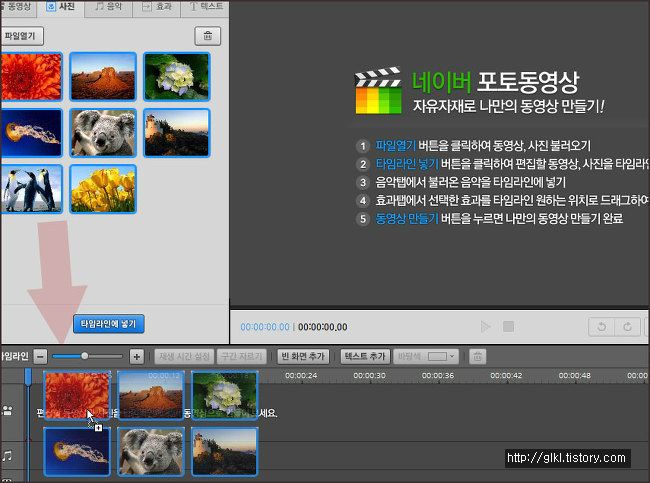
Task: Click the trash icon in photo panel
Action: tap(208, 36)
